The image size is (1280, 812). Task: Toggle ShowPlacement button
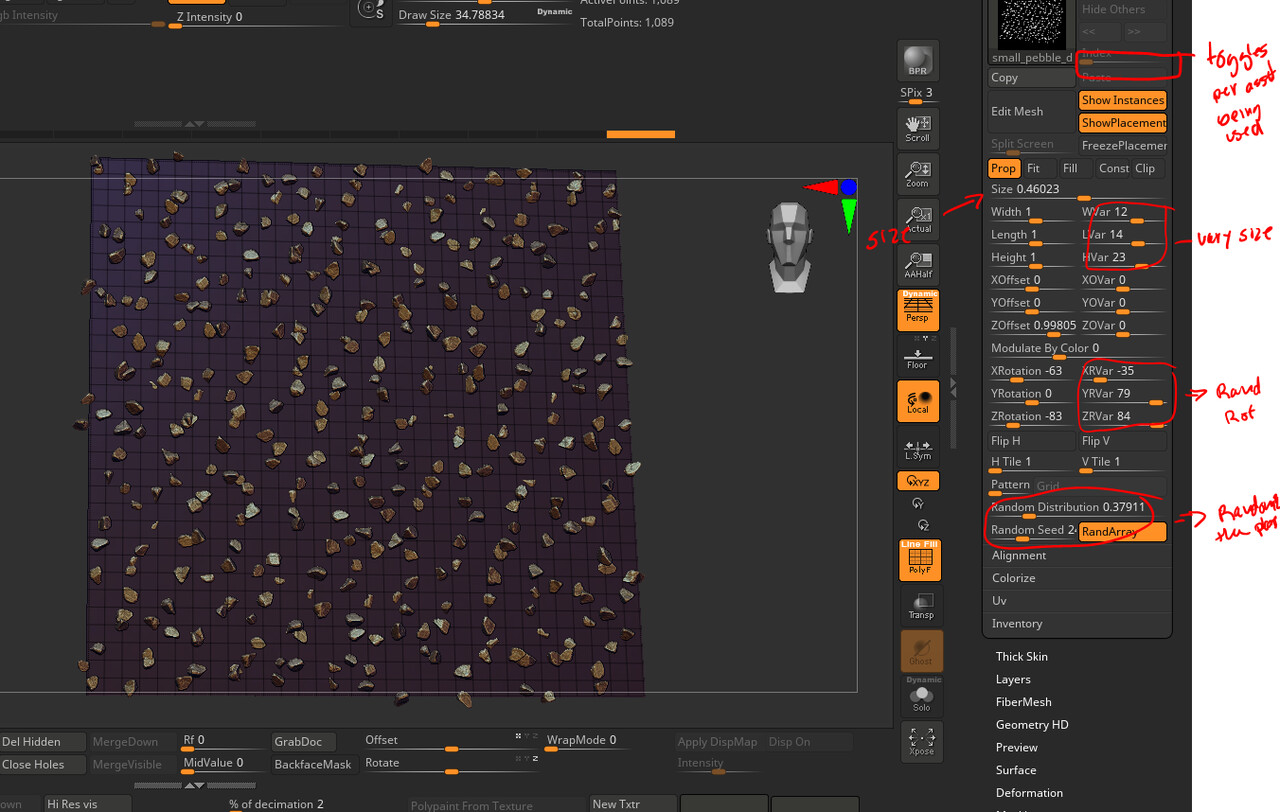1123,123
